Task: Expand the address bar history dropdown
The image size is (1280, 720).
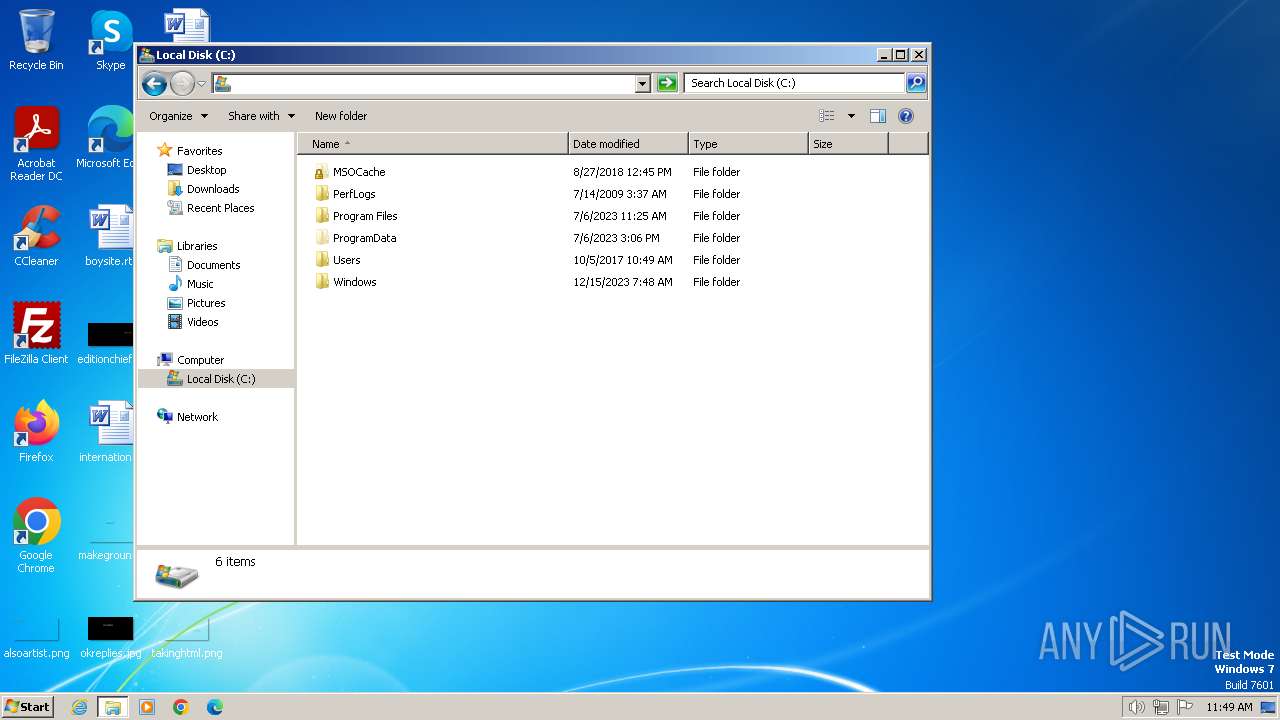Action: 643,84
